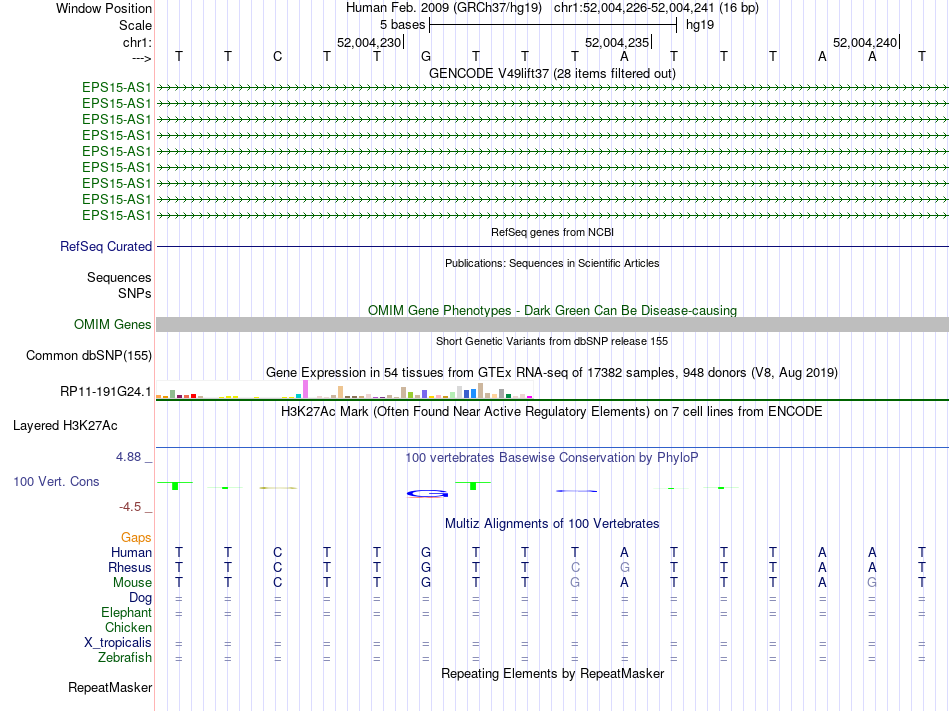Open Publications: Sequences in Scientific Articles title
Viewport: 950px width, 711px height.
pyautogui.click(x=552, y=263)
